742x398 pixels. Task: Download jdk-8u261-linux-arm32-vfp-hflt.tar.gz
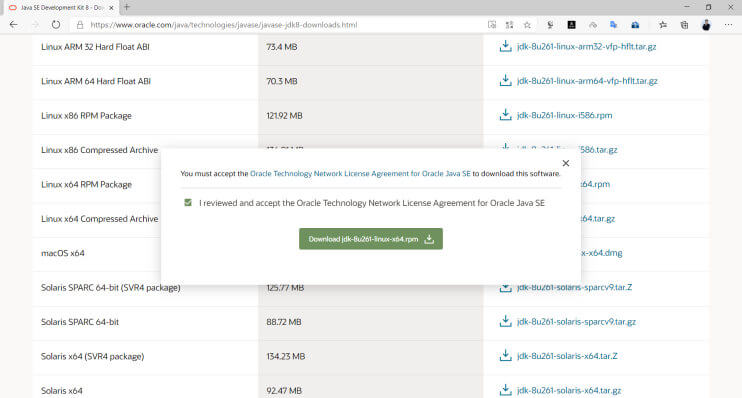586,46
